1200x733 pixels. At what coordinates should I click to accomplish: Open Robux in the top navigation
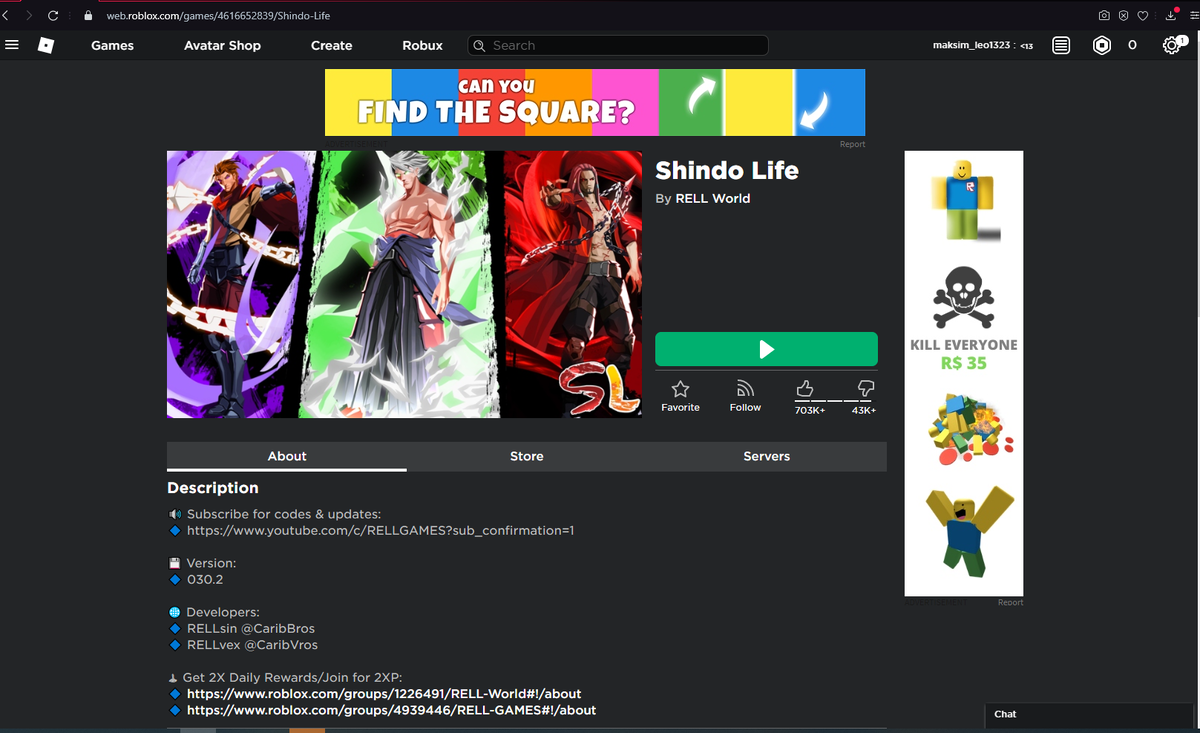[422, 45]
